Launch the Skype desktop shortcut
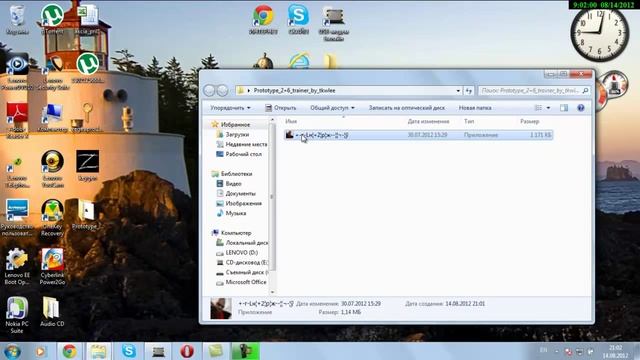Screen dimensions: 640x360 click(298, 19)
